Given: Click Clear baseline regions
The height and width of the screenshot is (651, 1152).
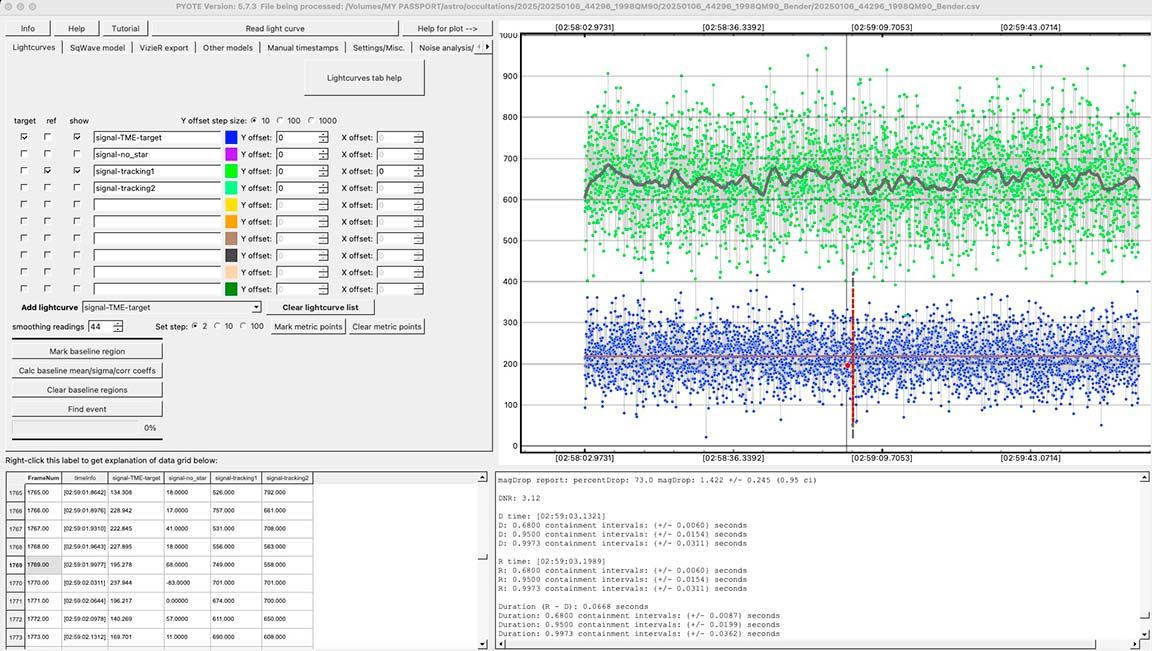Looking at the screenshot, I should 87,389.
